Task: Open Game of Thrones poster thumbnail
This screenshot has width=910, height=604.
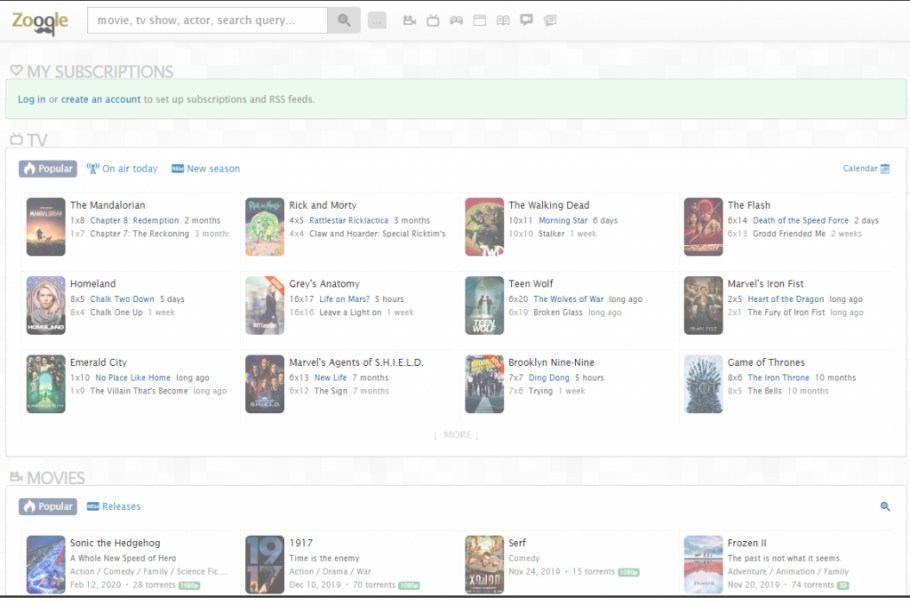Action: 703,384
